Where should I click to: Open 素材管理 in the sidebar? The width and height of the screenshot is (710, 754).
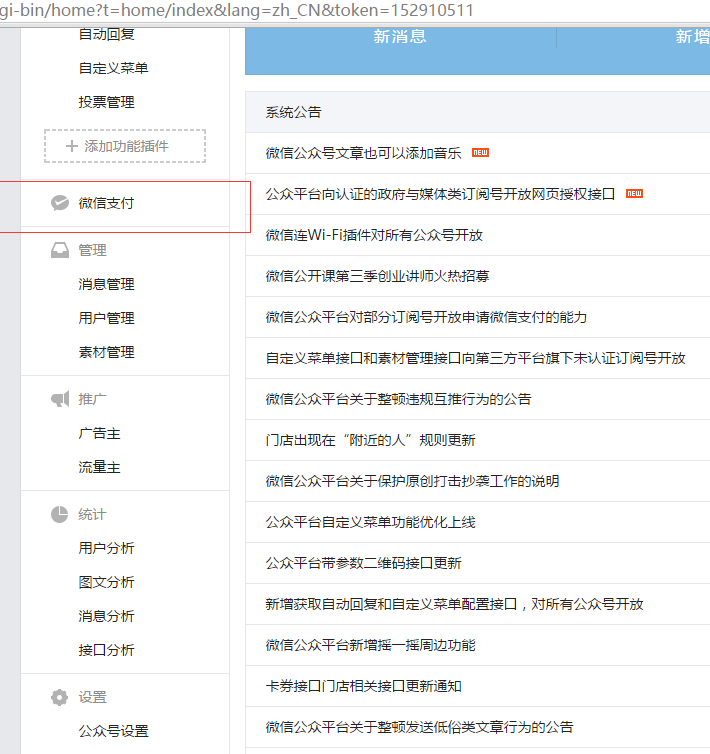point(106,352)
